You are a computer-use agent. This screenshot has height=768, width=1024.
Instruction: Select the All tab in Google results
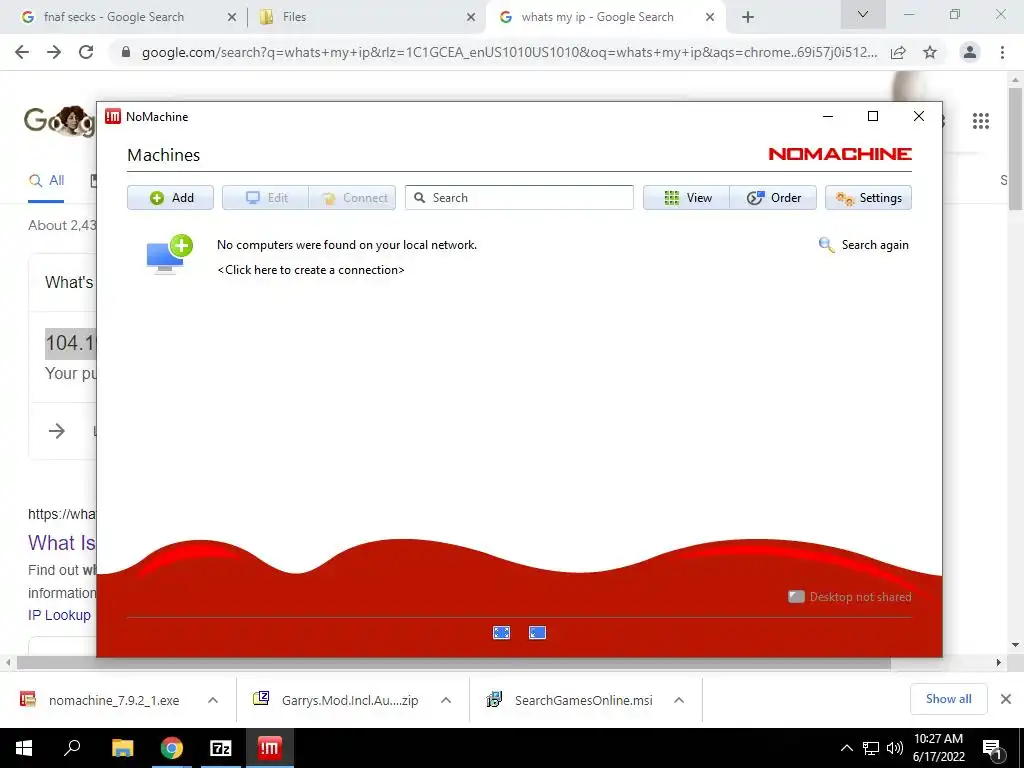tap(46, 181)
